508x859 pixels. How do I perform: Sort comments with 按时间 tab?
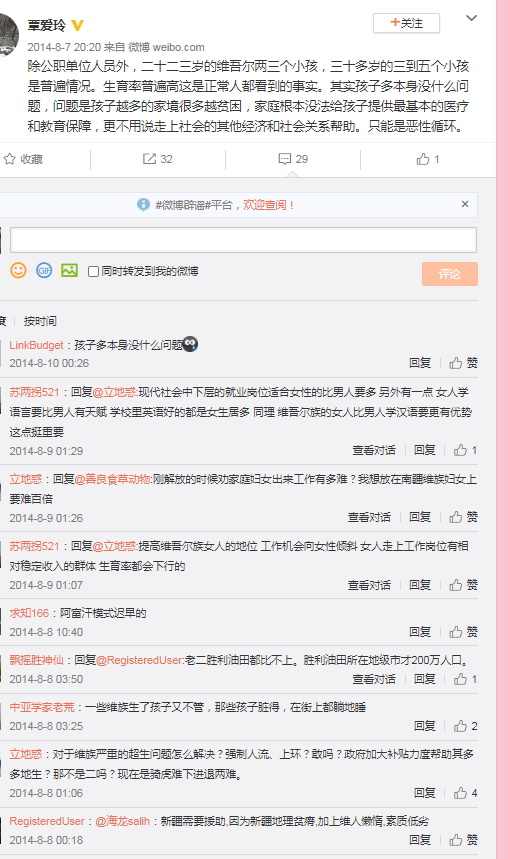coord(40,321)
